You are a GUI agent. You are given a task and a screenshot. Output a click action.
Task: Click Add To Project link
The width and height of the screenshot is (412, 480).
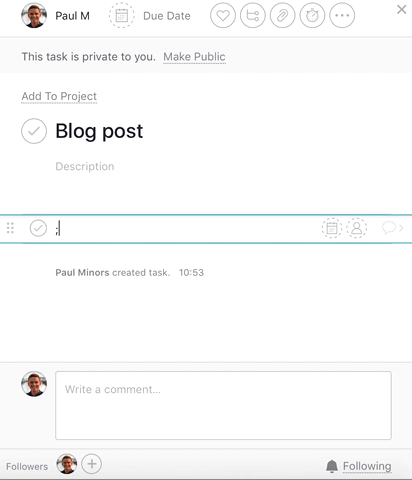pos(59,96)
